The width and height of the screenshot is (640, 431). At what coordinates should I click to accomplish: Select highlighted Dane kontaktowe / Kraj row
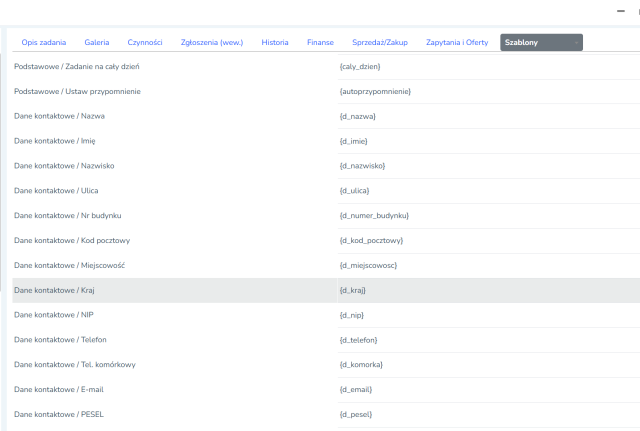tap(326, 290)
